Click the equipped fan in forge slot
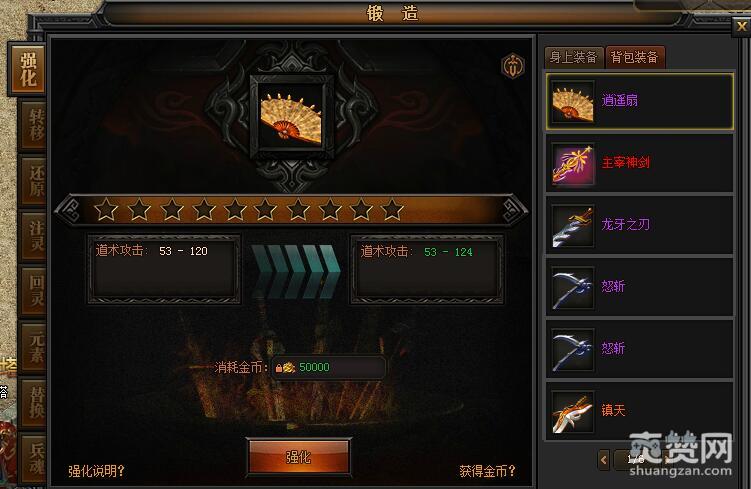 pos(292,117)
